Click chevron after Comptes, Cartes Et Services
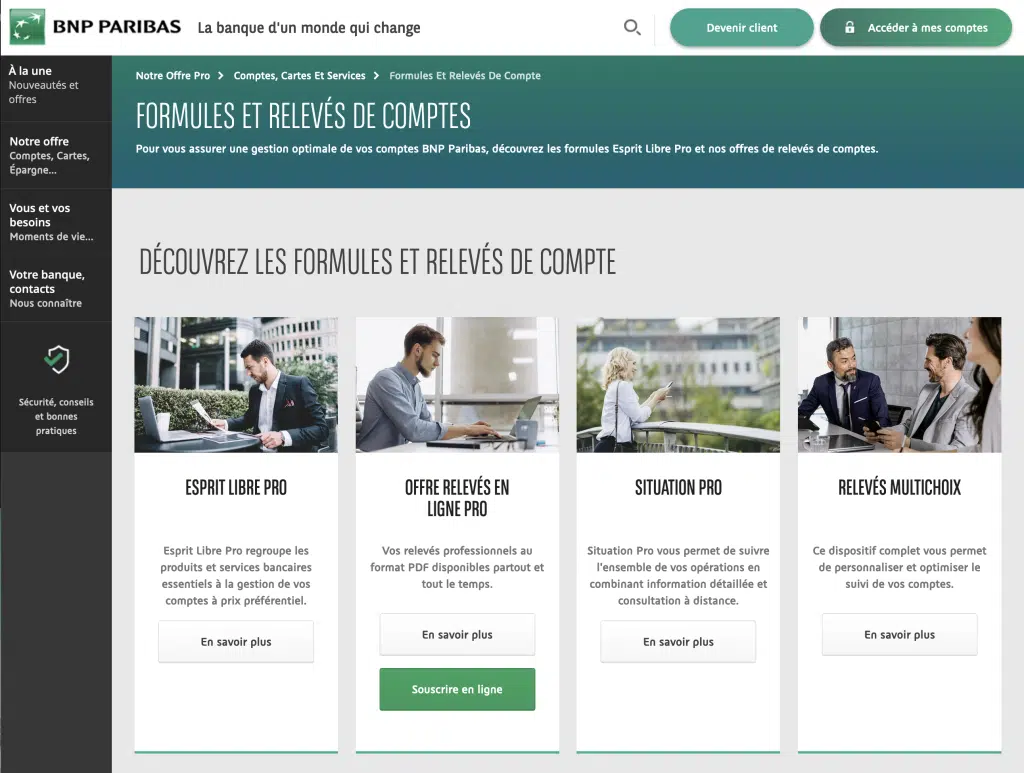The image size is (1024, 773). click(376, 76)
